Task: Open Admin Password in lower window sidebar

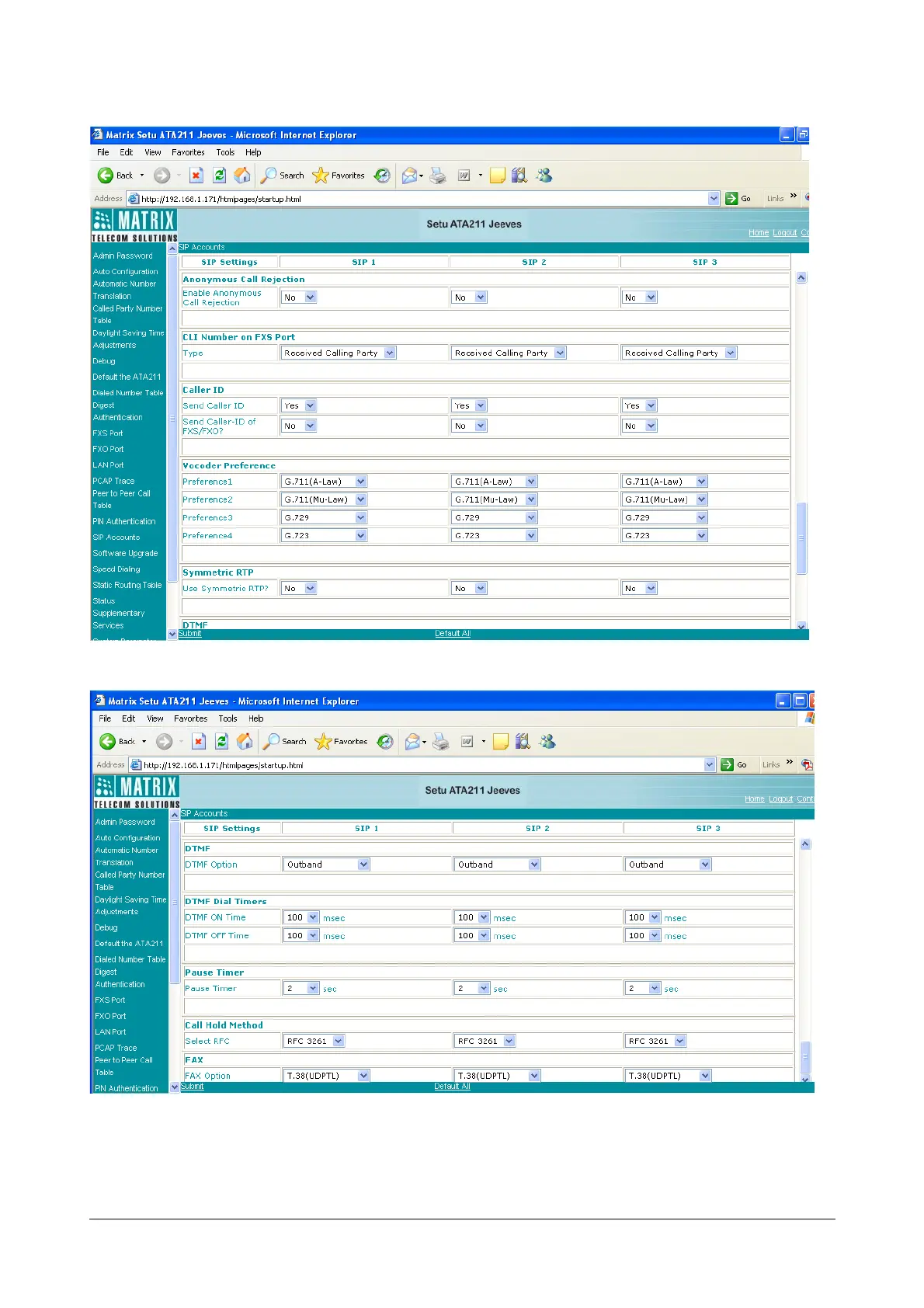Action: [x=125, y=823]
